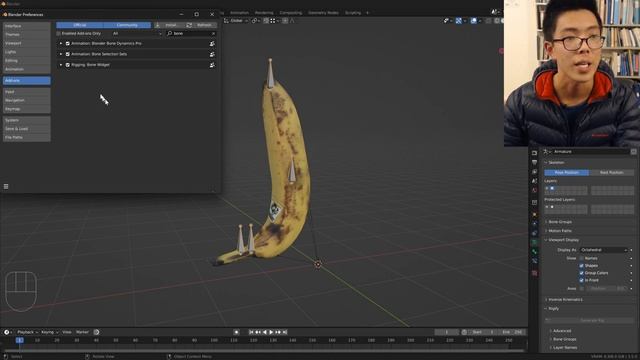This screenshot has height=360, width=640.
Task: Disable the Bone Widget add-on checkbox
Action: coord(68,64)
